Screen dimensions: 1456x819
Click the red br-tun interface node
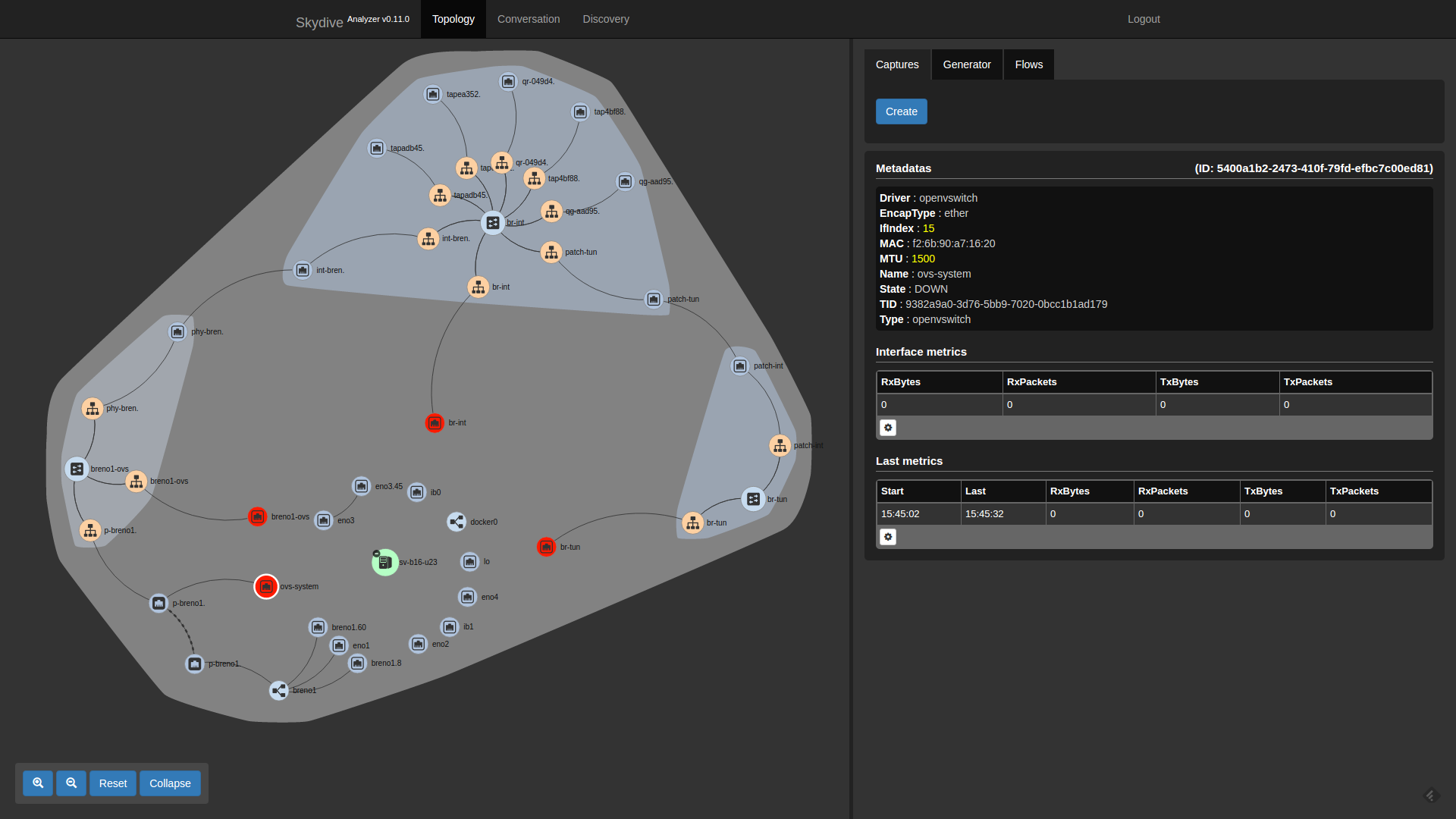point(546,547)
